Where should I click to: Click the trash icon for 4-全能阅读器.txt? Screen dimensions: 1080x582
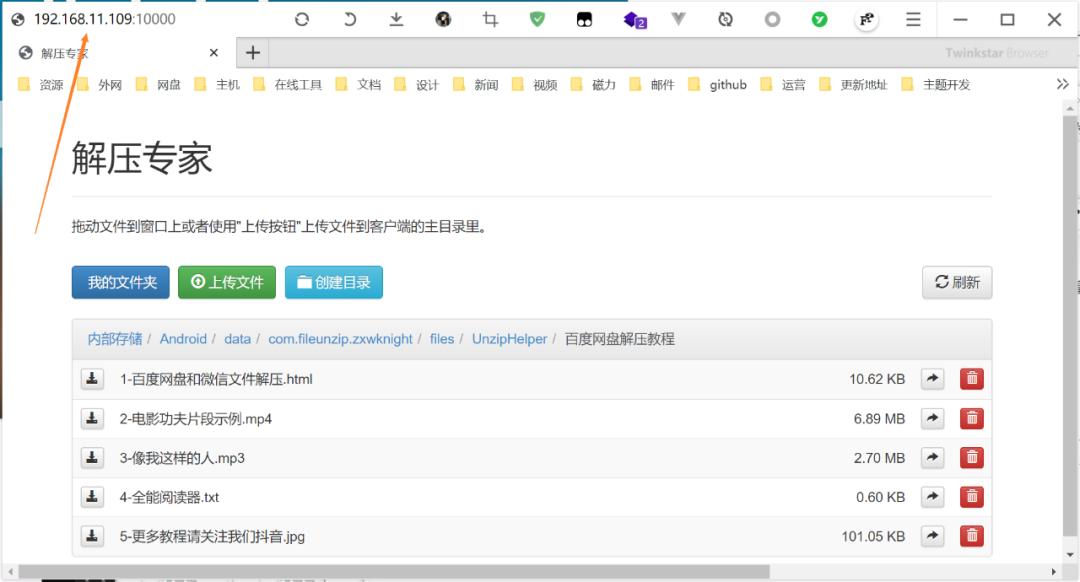971,496
